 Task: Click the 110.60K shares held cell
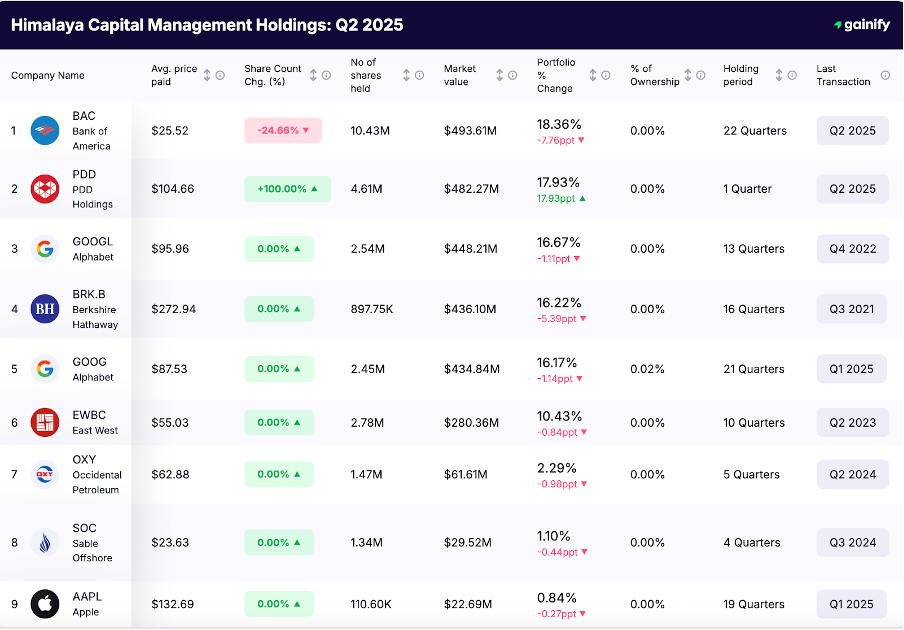click(x=371, y=604)
